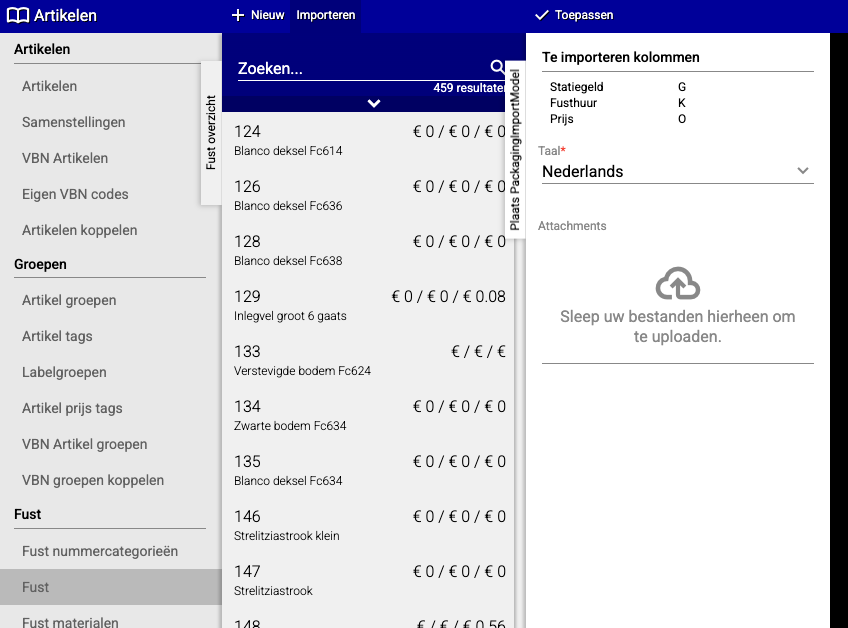
Task: Select item 124 Blanco deksel Fc614
Action: [368, 140]
